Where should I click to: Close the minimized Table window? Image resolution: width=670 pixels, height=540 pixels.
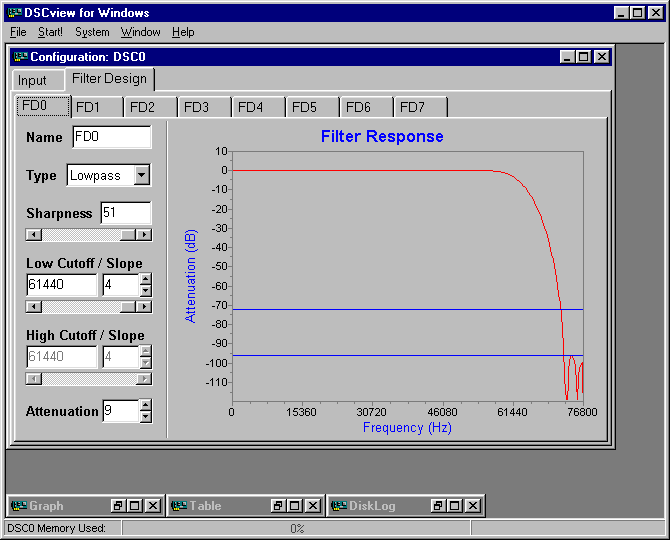coord(313,506)
